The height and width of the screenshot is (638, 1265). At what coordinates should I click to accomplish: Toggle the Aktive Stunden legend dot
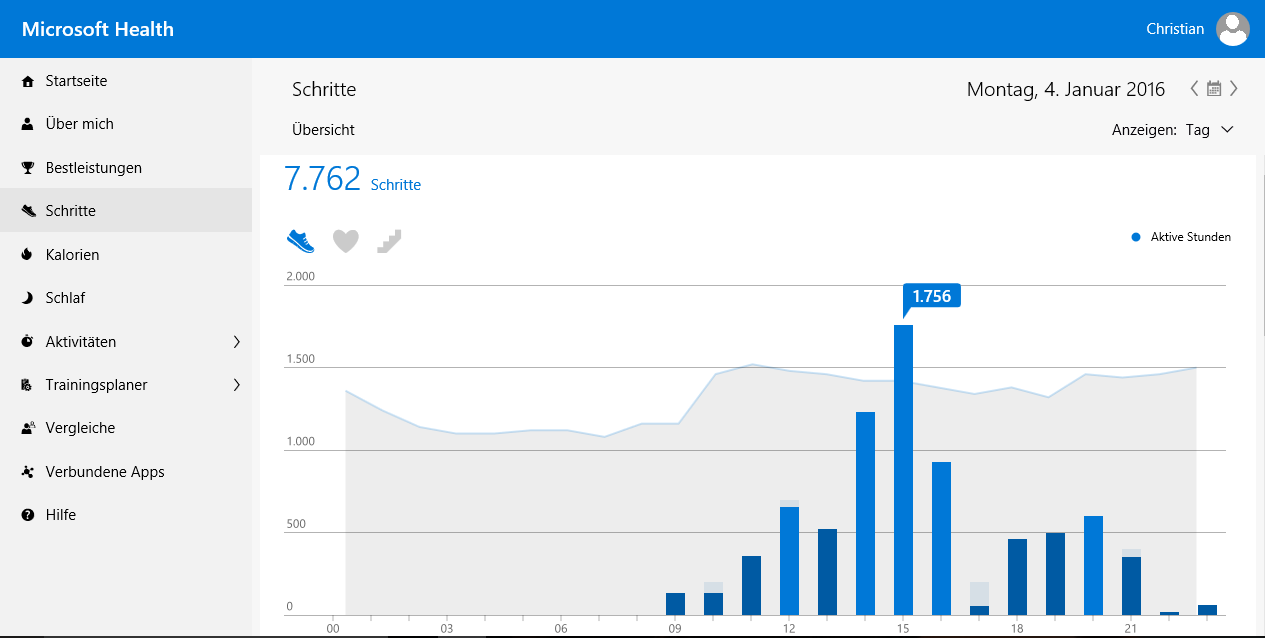[1136, 237]
